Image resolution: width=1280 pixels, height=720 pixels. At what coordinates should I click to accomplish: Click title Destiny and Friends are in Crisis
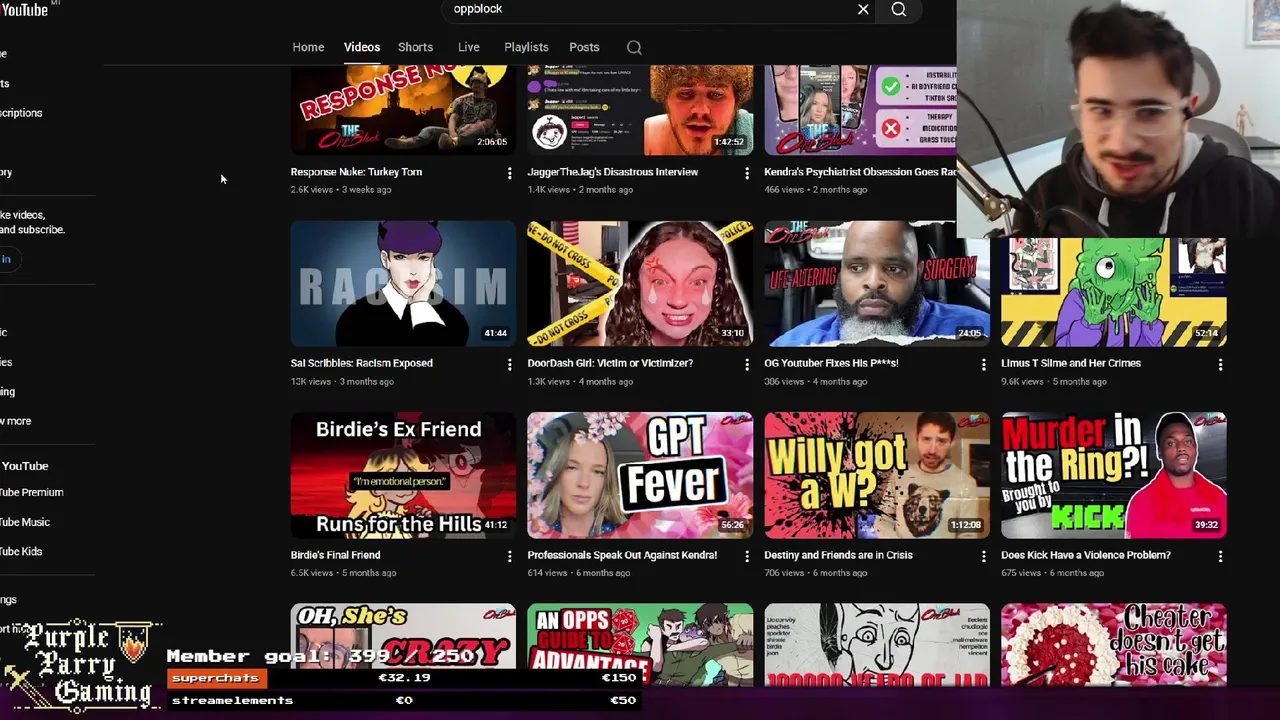coord(838,555)
